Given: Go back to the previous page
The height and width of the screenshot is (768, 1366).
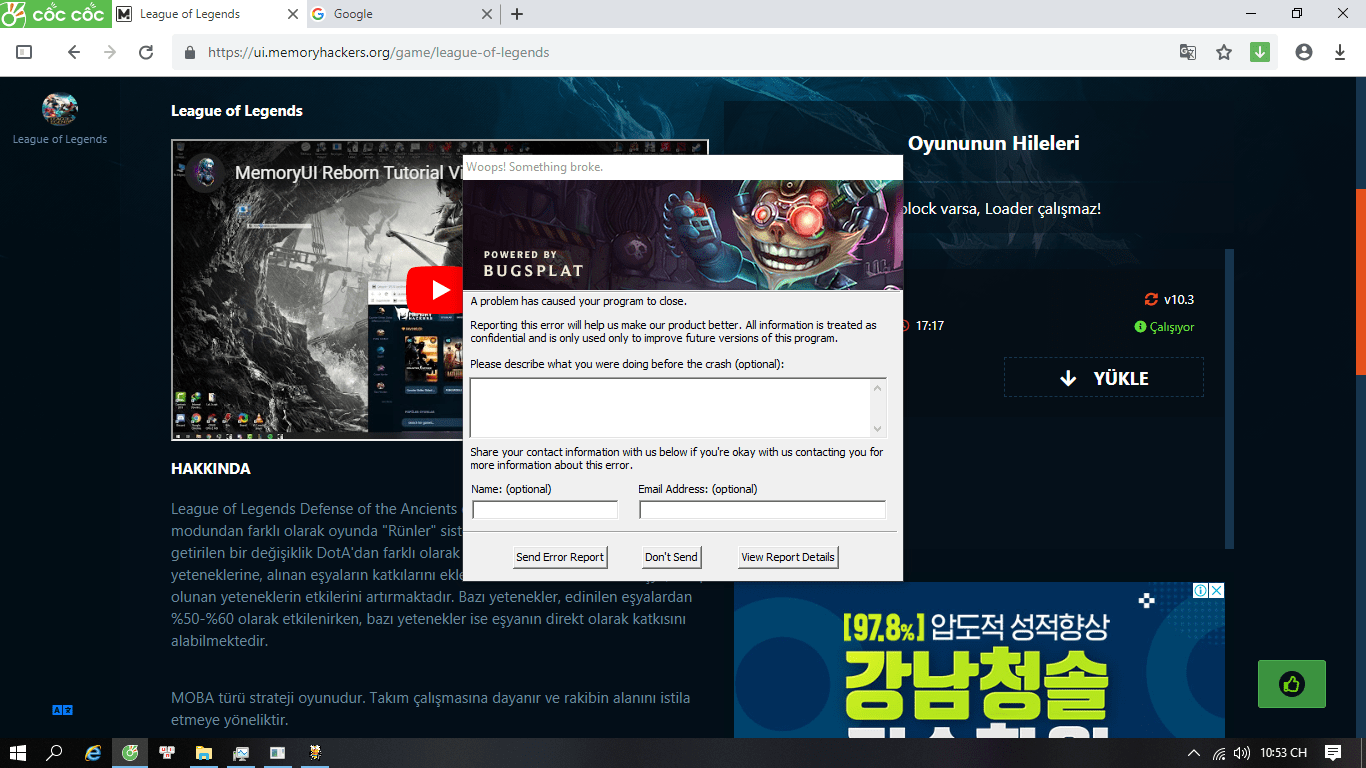Looking at the screenshot, I should tap(74, 52).
